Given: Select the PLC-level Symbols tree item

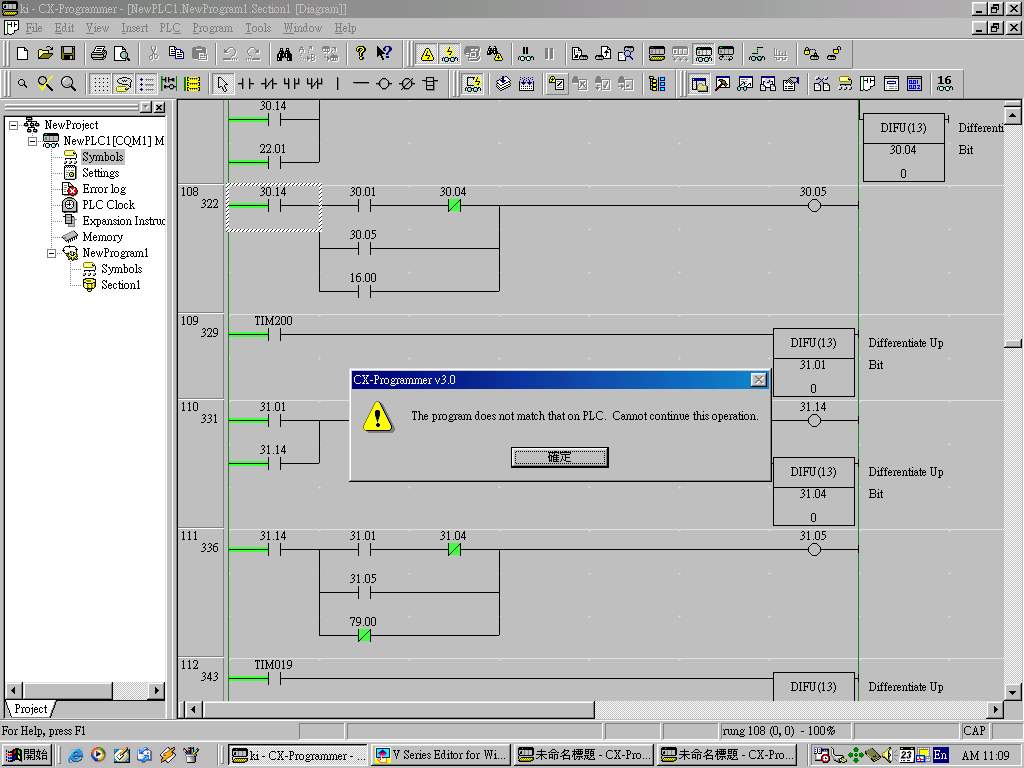Looking at the screenshot, I should click(103, 157).
